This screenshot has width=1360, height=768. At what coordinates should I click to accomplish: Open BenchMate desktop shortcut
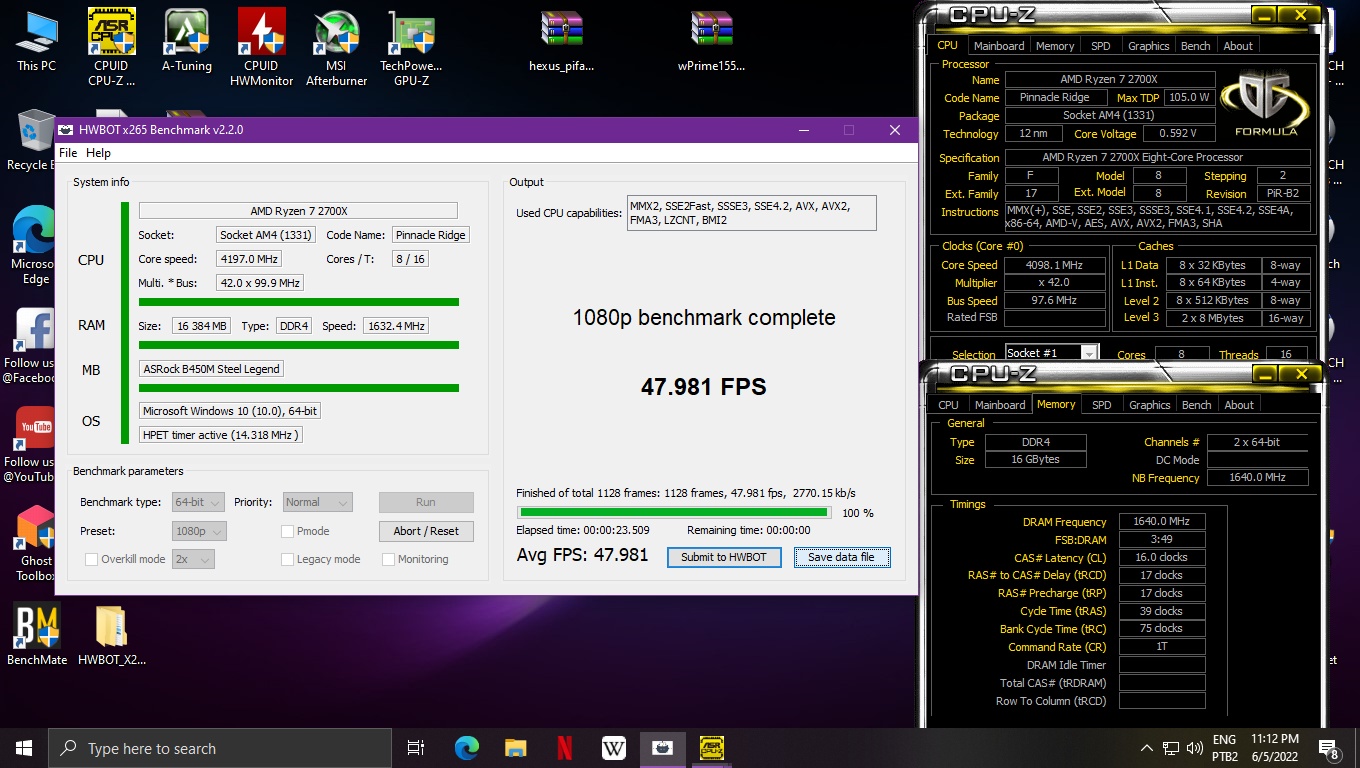point(37,634)
